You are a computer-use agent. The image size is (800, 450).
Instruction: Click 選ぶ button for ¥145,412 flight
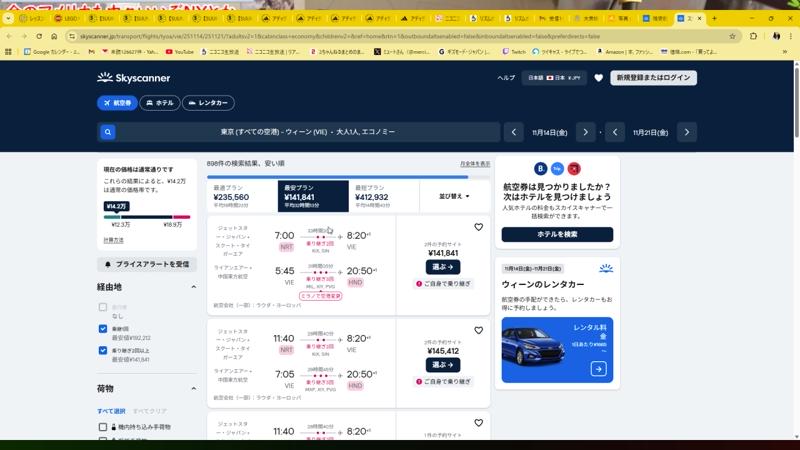pos(443,365)
